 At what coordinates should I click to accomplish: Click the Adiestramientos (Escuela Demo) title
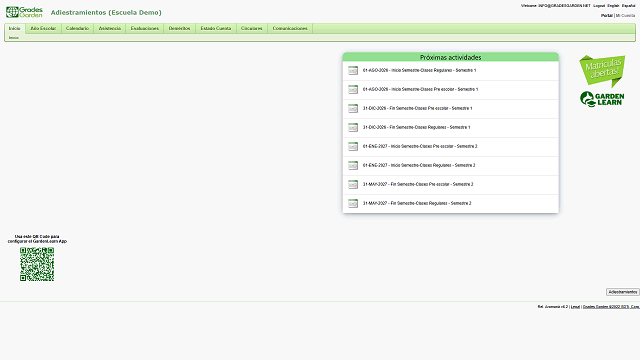coord(106,13)
